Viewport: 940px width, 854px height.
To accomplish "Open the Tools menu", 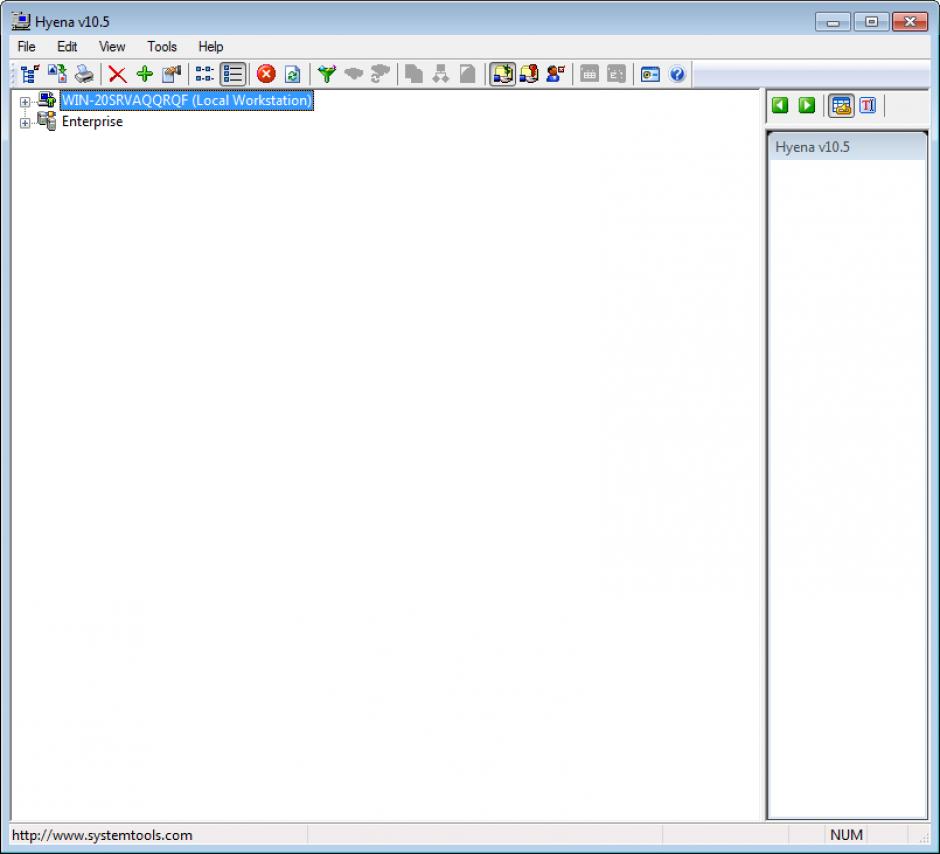I will pyautogui.click(x=161, y=46).
